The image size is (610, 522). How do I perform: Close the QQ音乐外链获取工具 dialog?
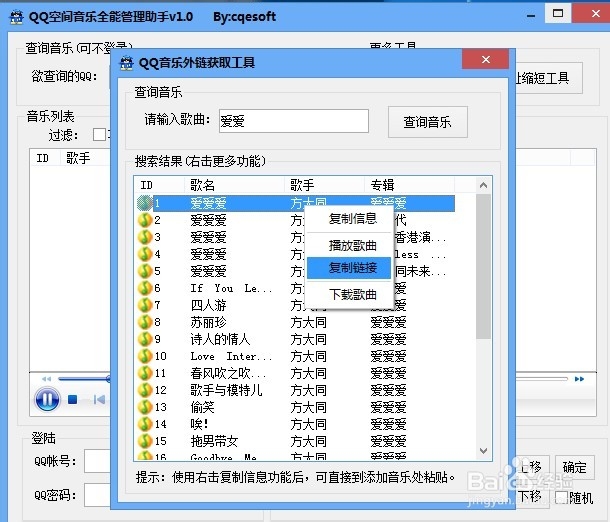[x=486, y=60]
